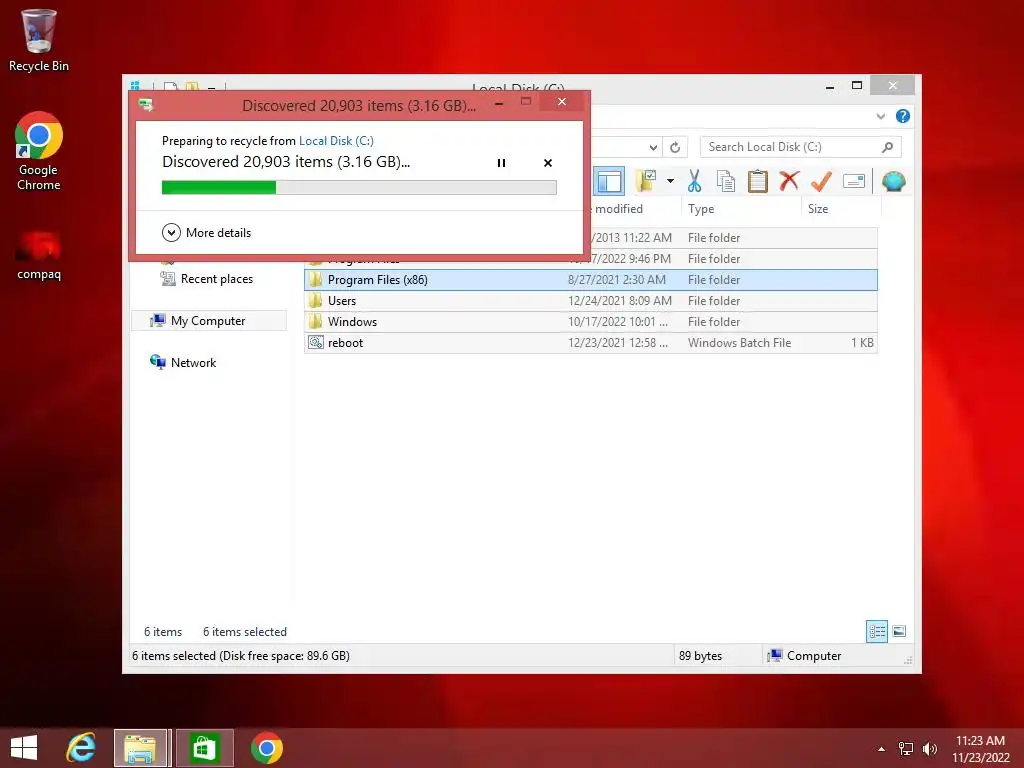The image size is (1024, 768).
Task: Click the red X Delete icon
Action: point(789,180)
